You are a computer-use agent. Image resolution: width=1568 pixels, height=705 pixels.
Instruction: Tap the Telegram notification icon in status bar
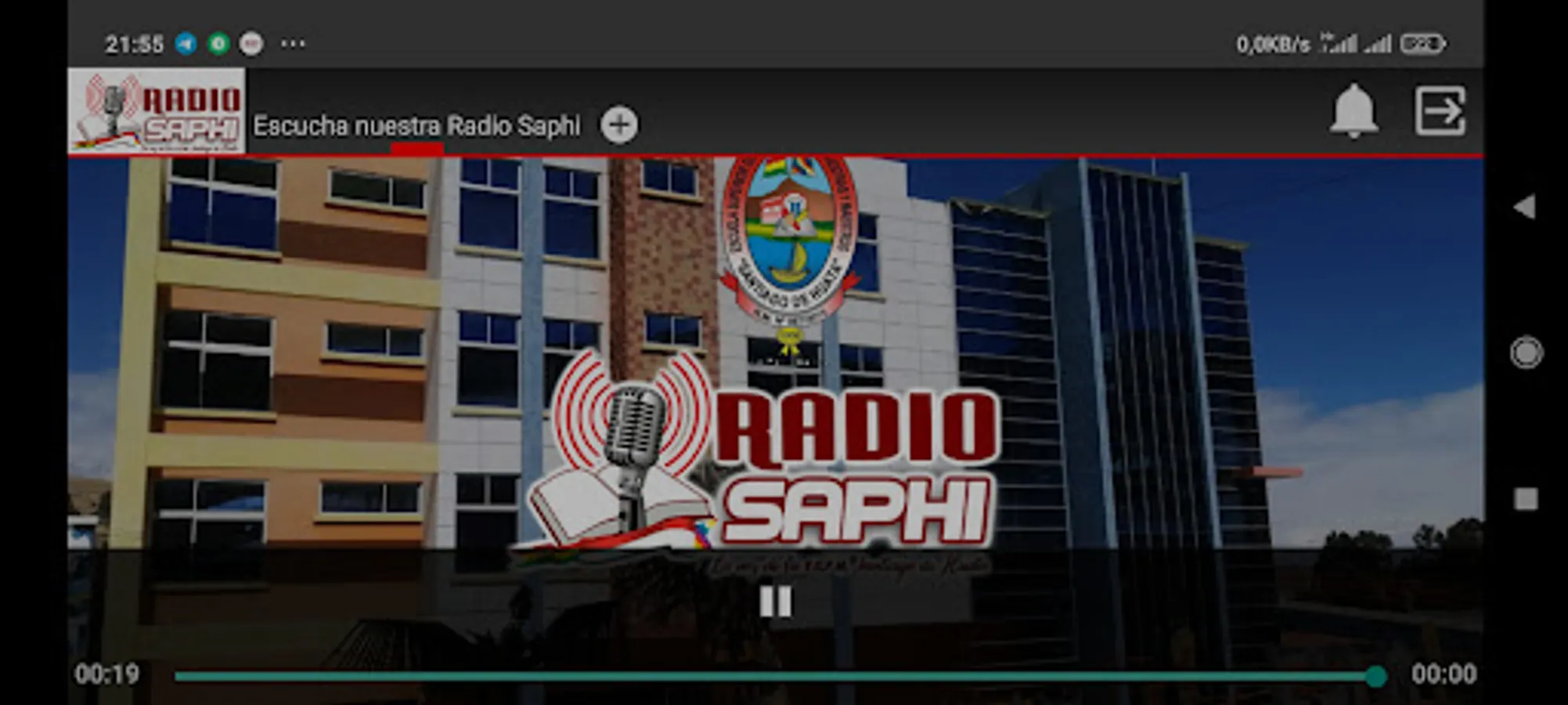click(186, 43)
